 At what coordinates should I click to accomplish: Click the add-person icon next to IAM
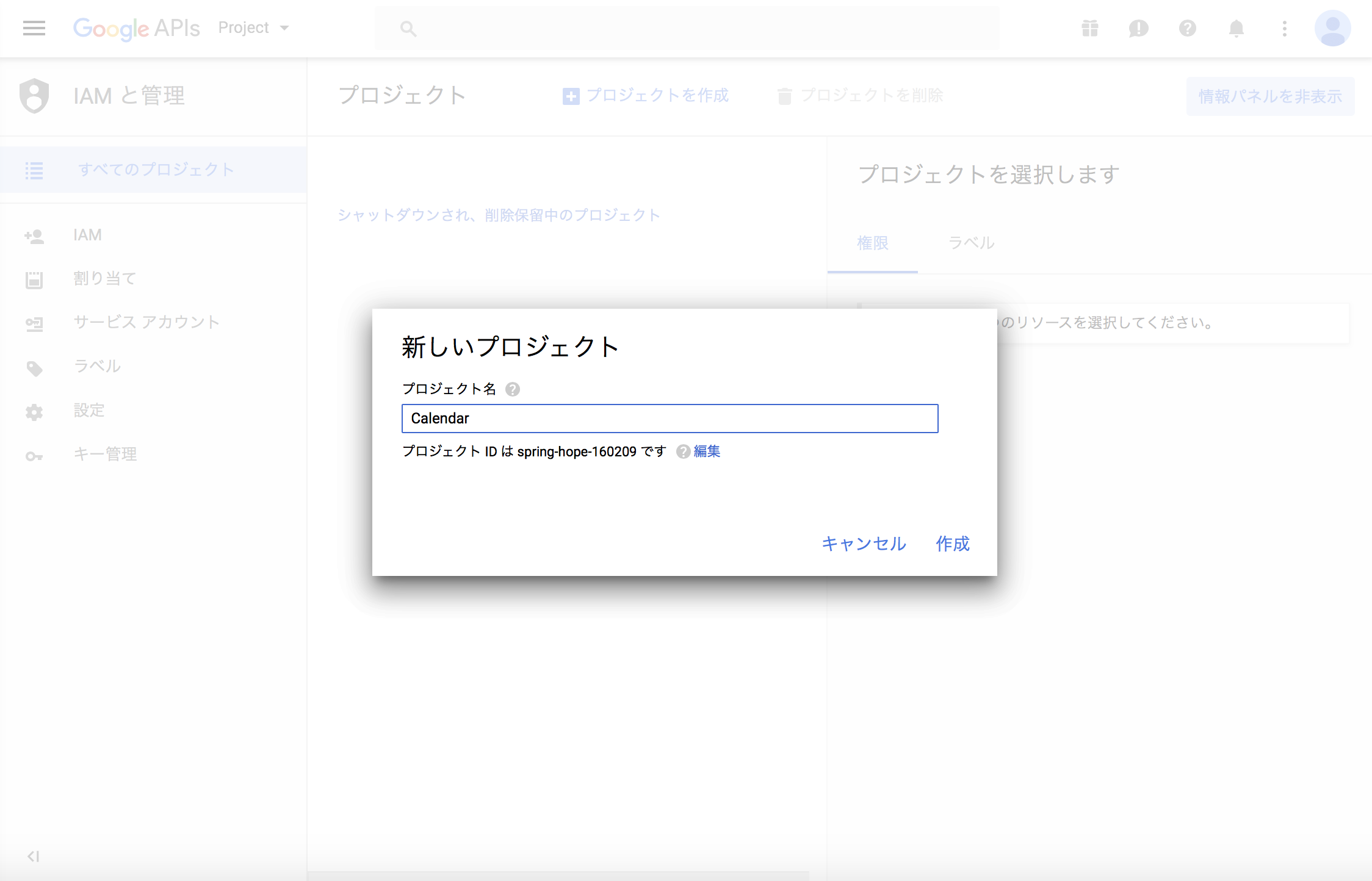pyautogui.click(x=34, y=236)
